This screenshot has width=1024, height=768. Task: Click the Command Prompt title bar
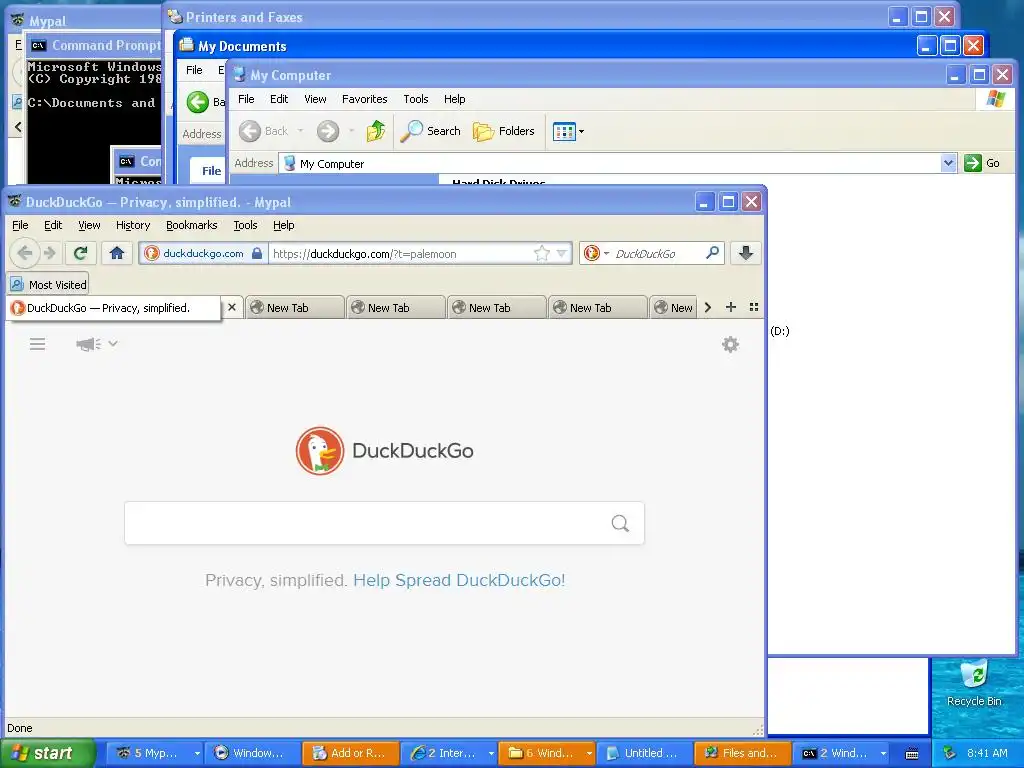coord(95,46)
